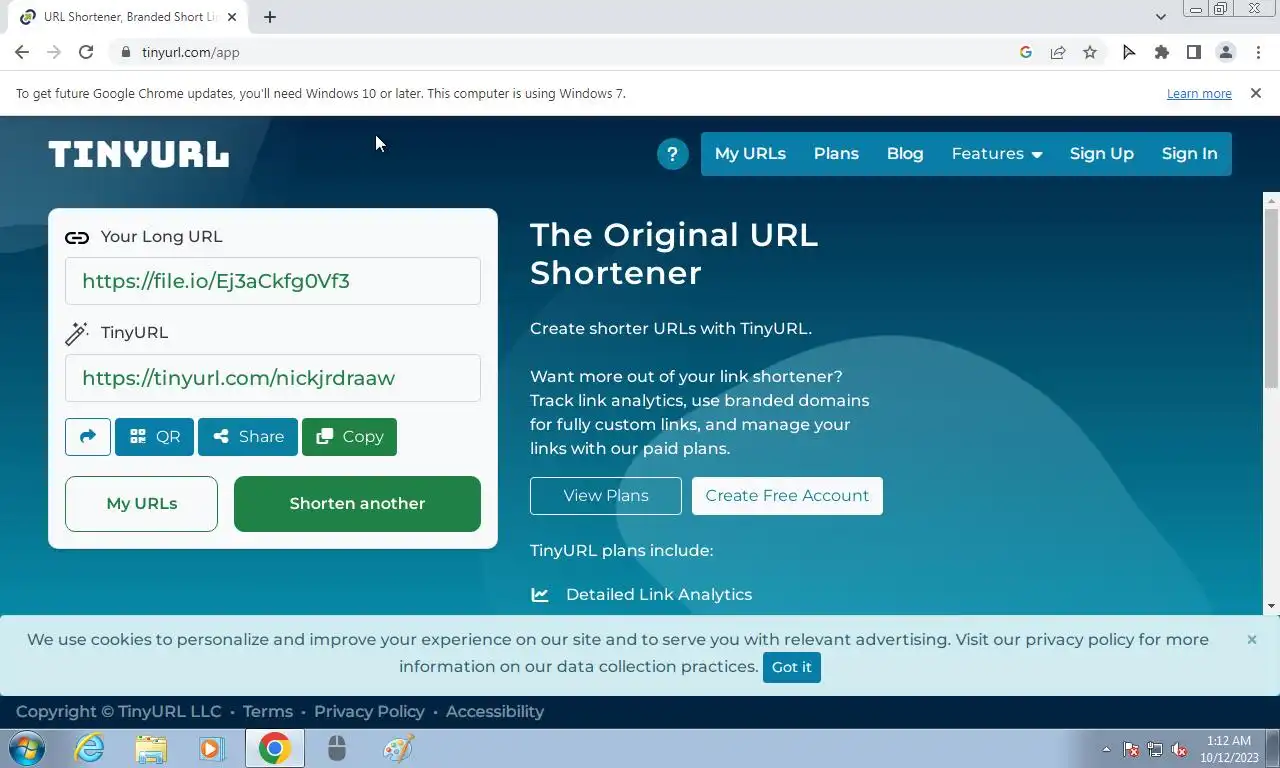The width and height of the screenshot is (1280, 768).
Task: Click Detailed Link Analytics chart icon
Action: coord(540,595)
